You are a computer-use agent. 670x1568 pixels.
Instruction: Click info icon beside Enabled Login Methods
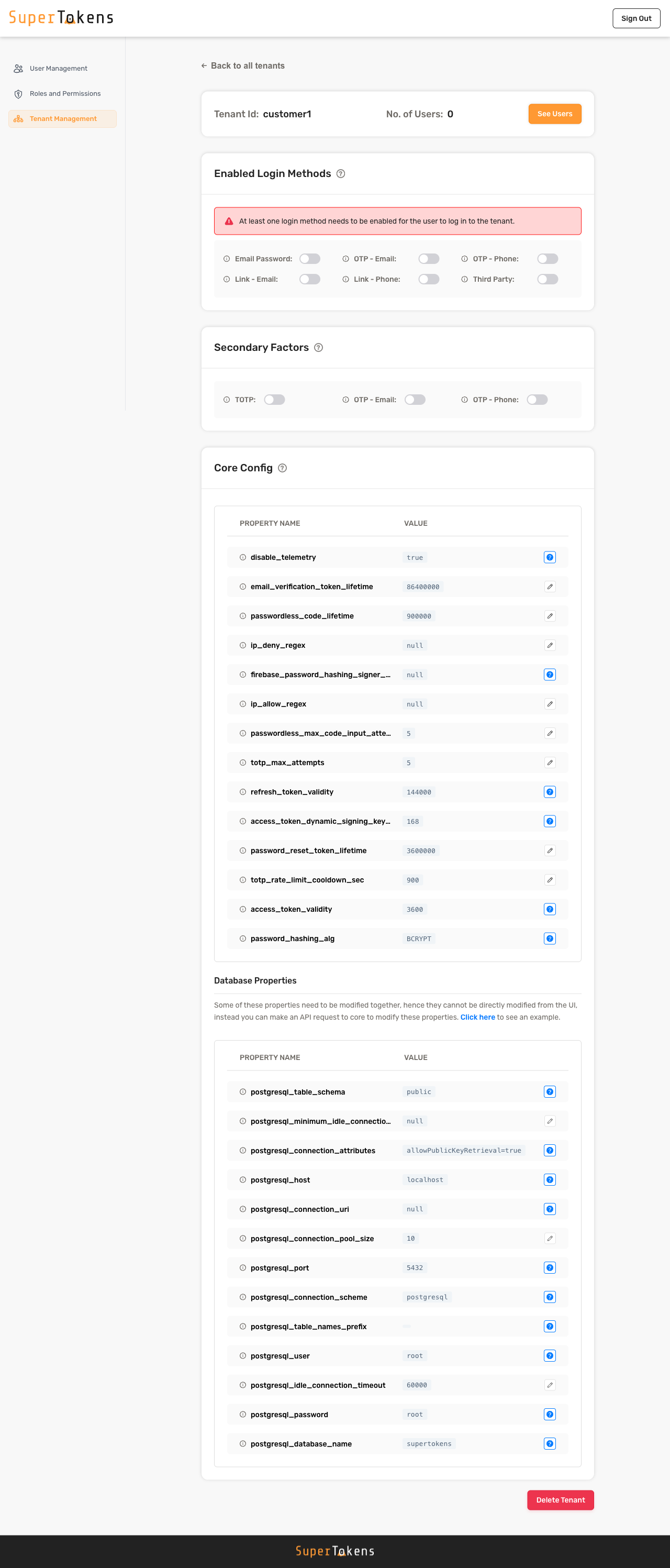tap(341, 174)
